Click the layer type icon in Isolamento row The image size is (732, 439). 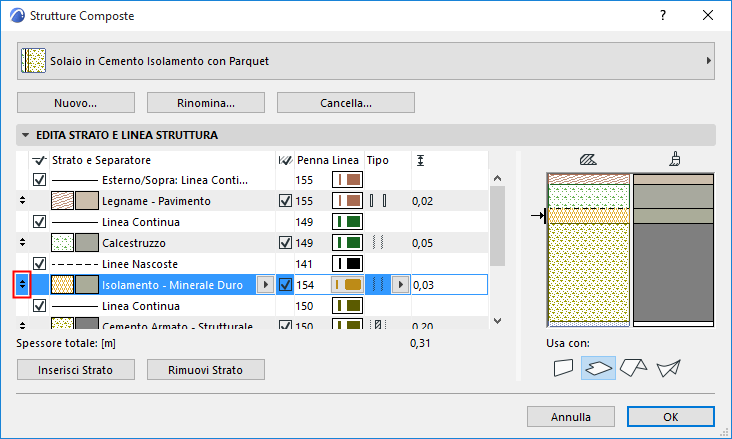pos(378,284)
